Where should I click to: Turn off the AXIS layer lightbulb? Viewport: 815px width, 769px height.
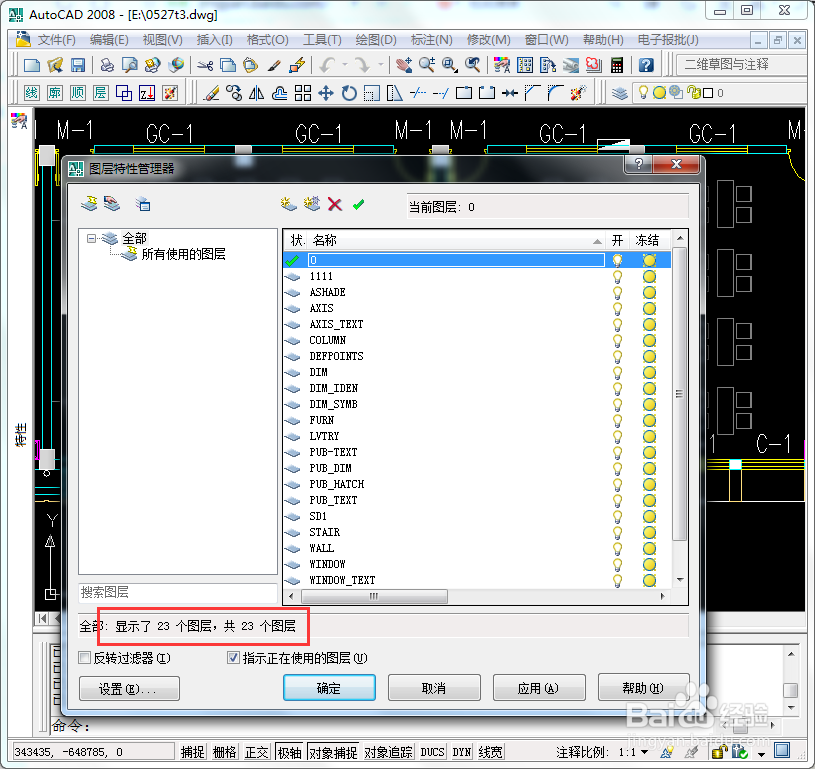click(617, 308)
